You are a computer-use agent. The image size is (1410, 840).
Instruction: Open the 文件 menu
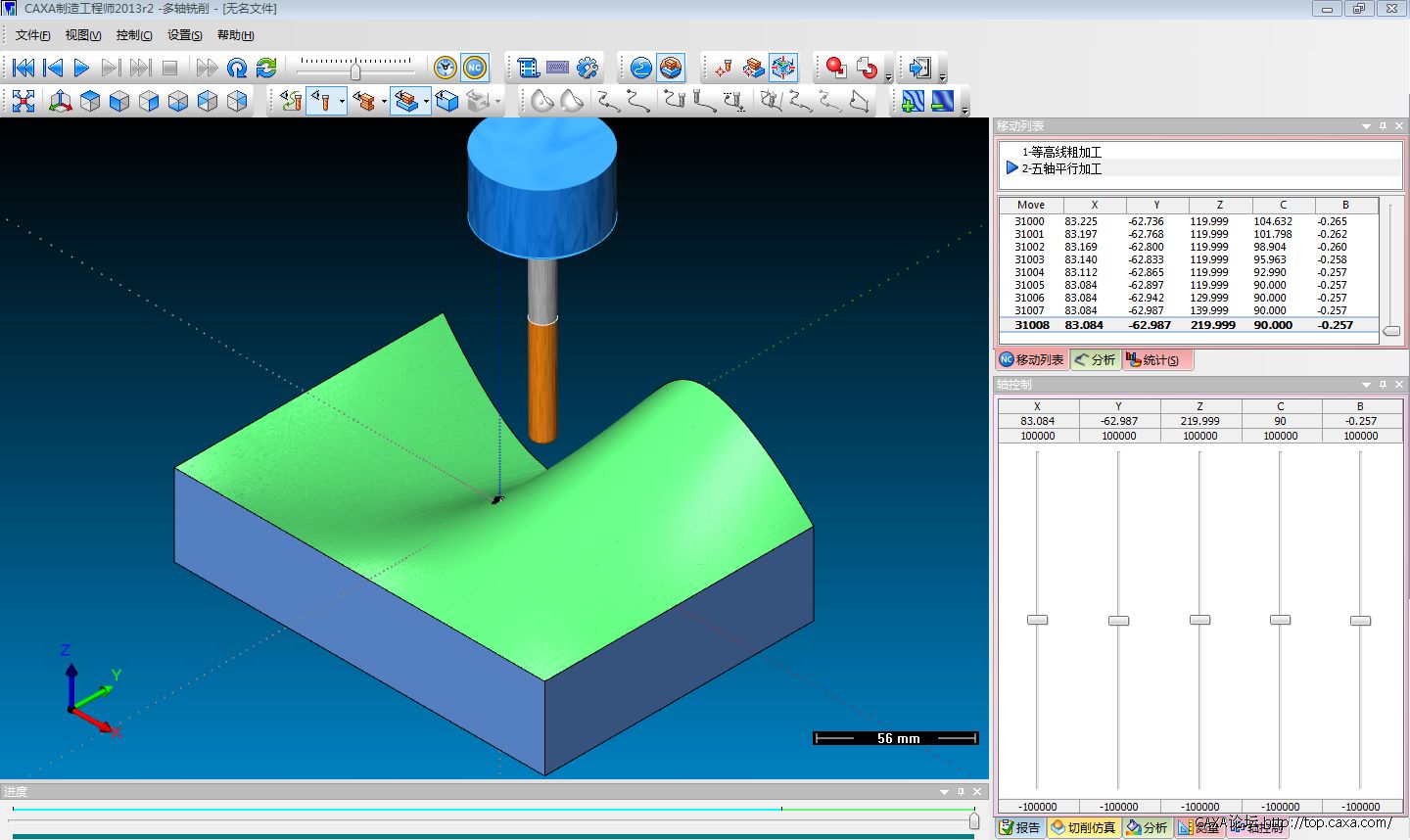coord(33,35)
